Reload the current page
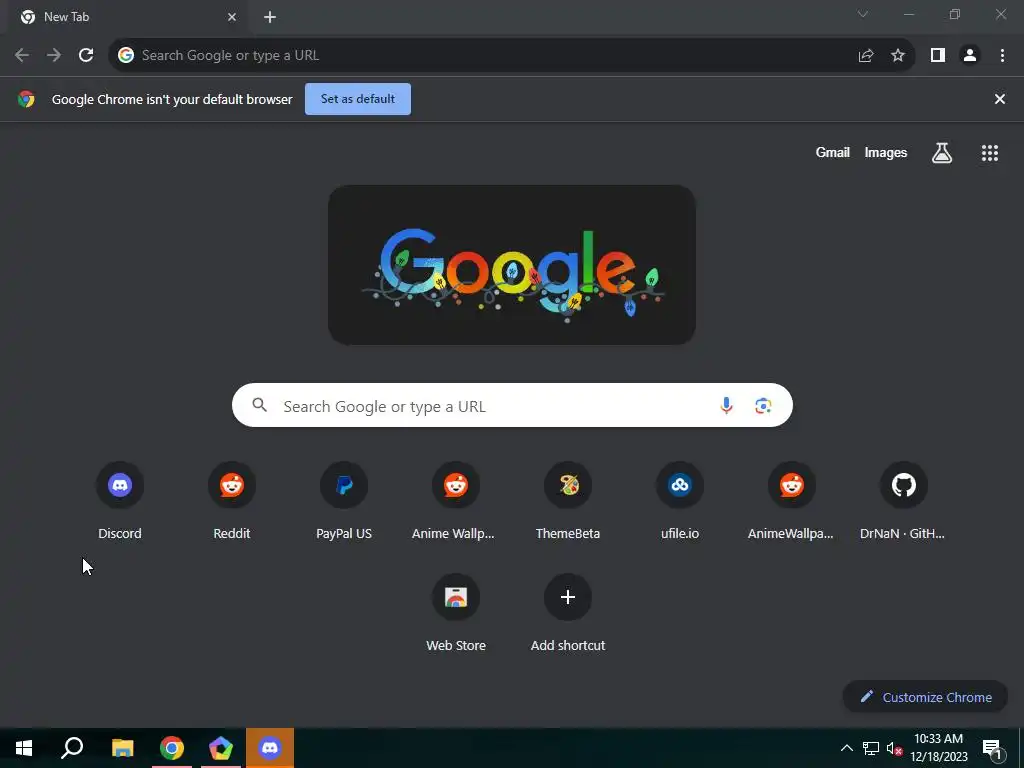The width and height of the screenshot is (1024, 768). 86,56
